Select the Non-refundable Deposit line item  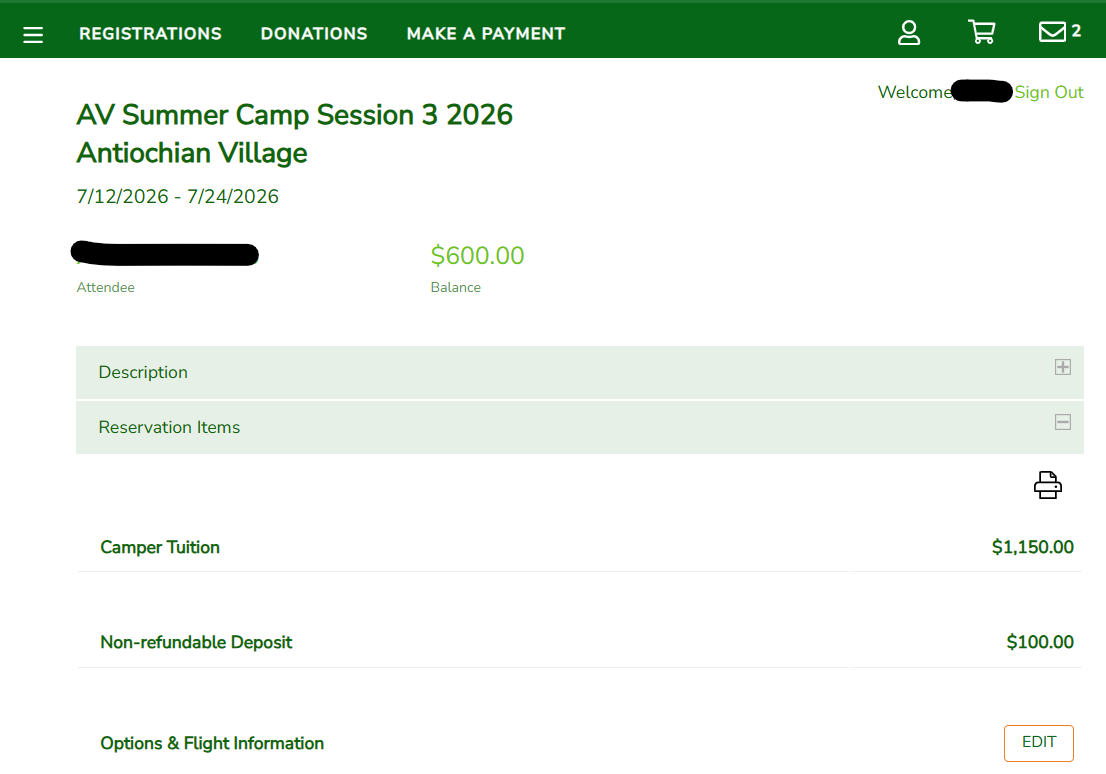pos(196,642)
